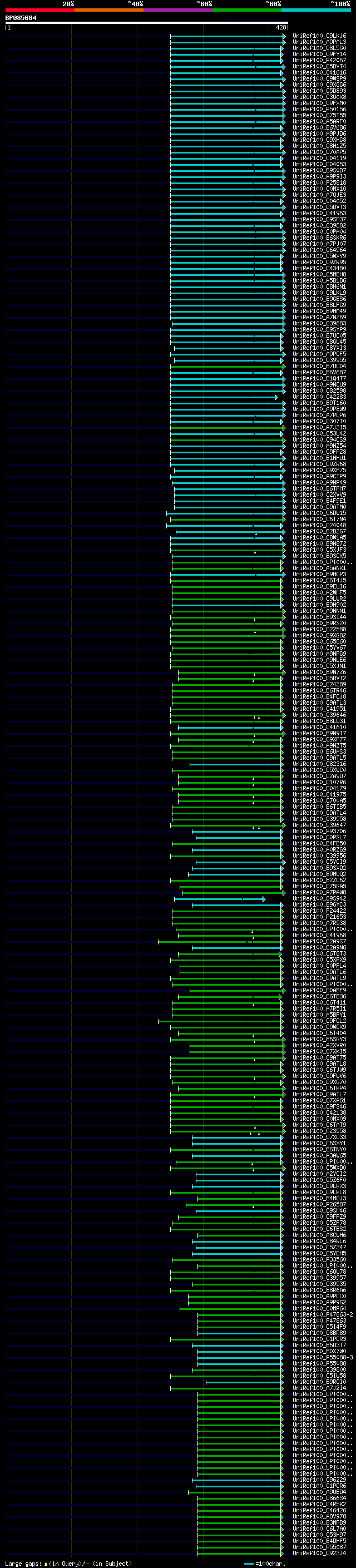
Task: Select the UniRef100_Q107R6 label
Action: 319,782
